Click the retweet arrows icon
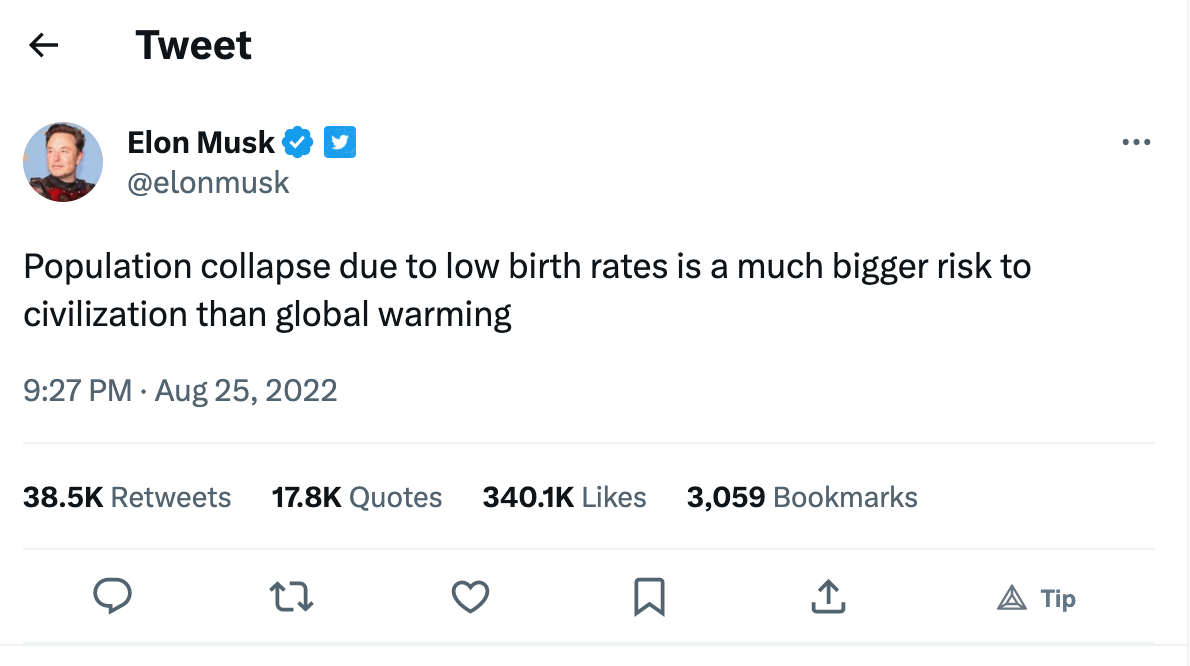 pyautogui.click(x=292, y=597)
